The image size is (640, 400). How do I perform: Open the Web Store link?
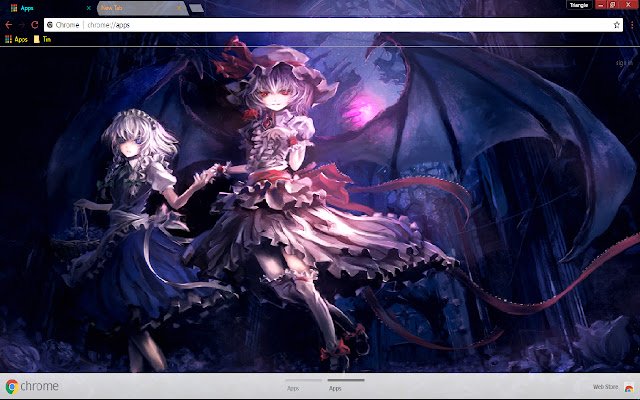(605, 387)
